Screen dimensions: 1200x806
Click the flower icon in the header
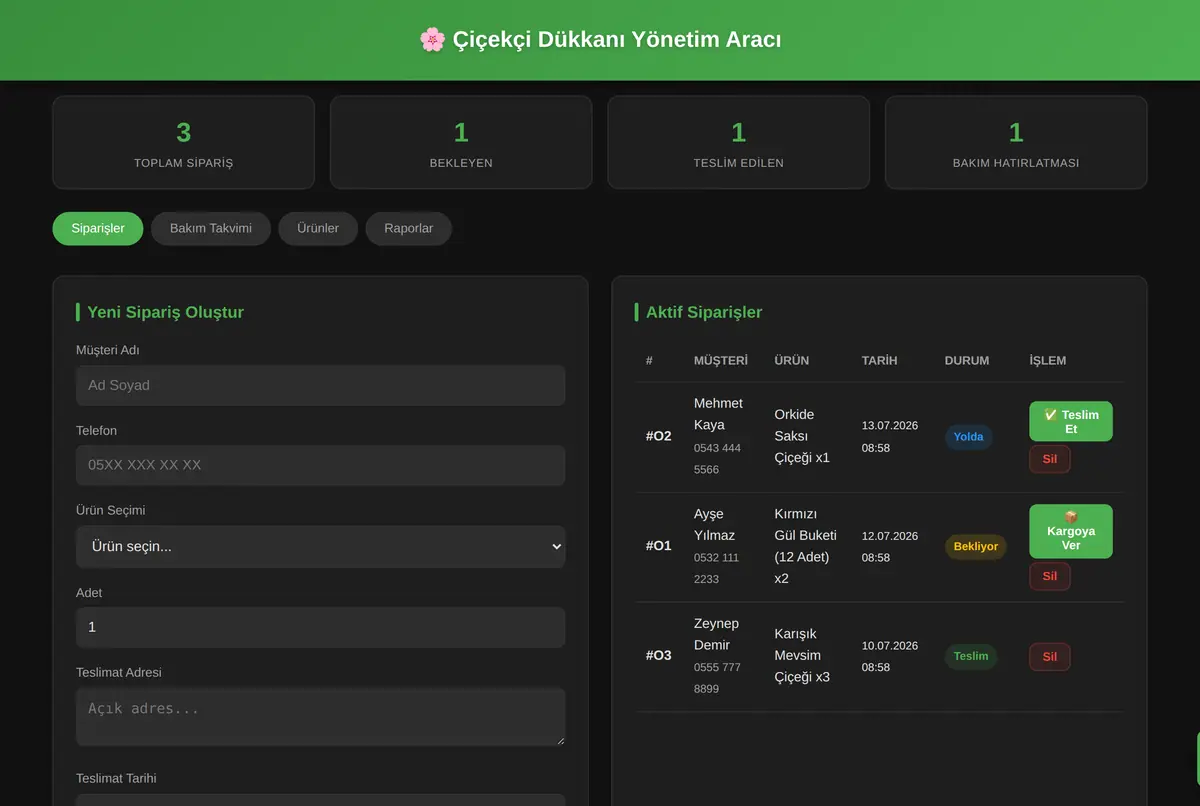[432, 40]
